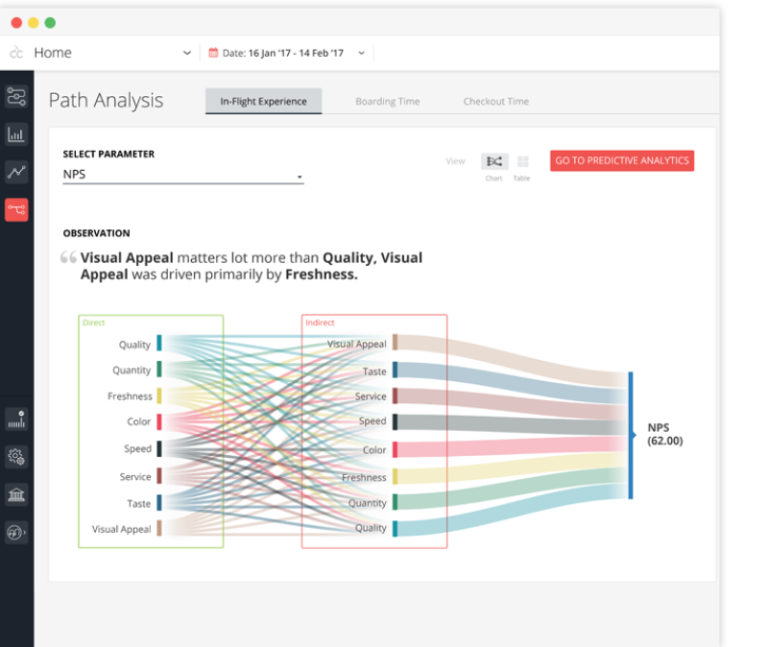The height and width of the screenshot is (647, 768).
Task: Select the line trend sidebar icon
Action: click(16, 172)
